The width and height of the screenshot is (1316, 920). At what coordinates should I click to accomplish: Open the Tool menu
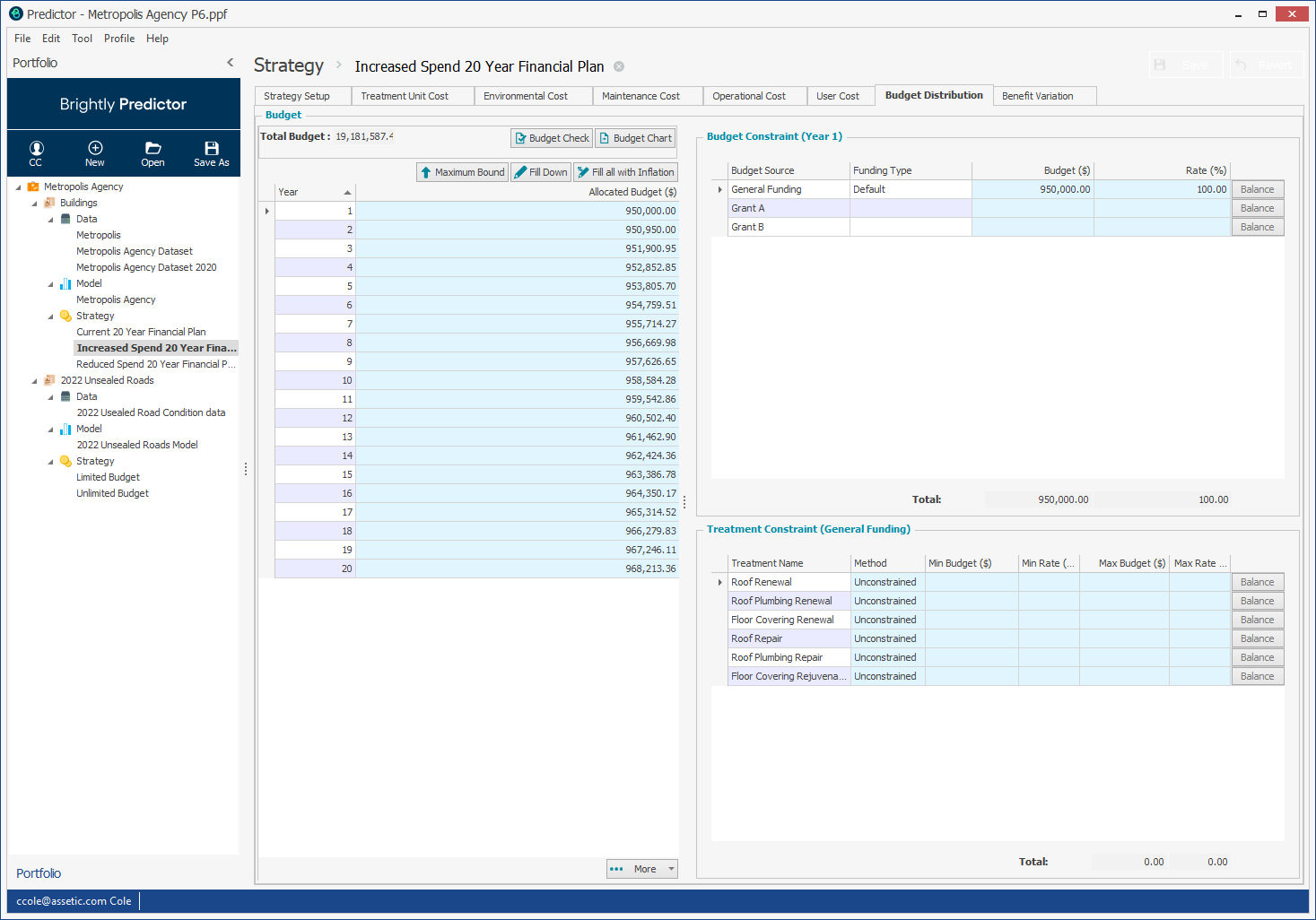tap(83, 39)
